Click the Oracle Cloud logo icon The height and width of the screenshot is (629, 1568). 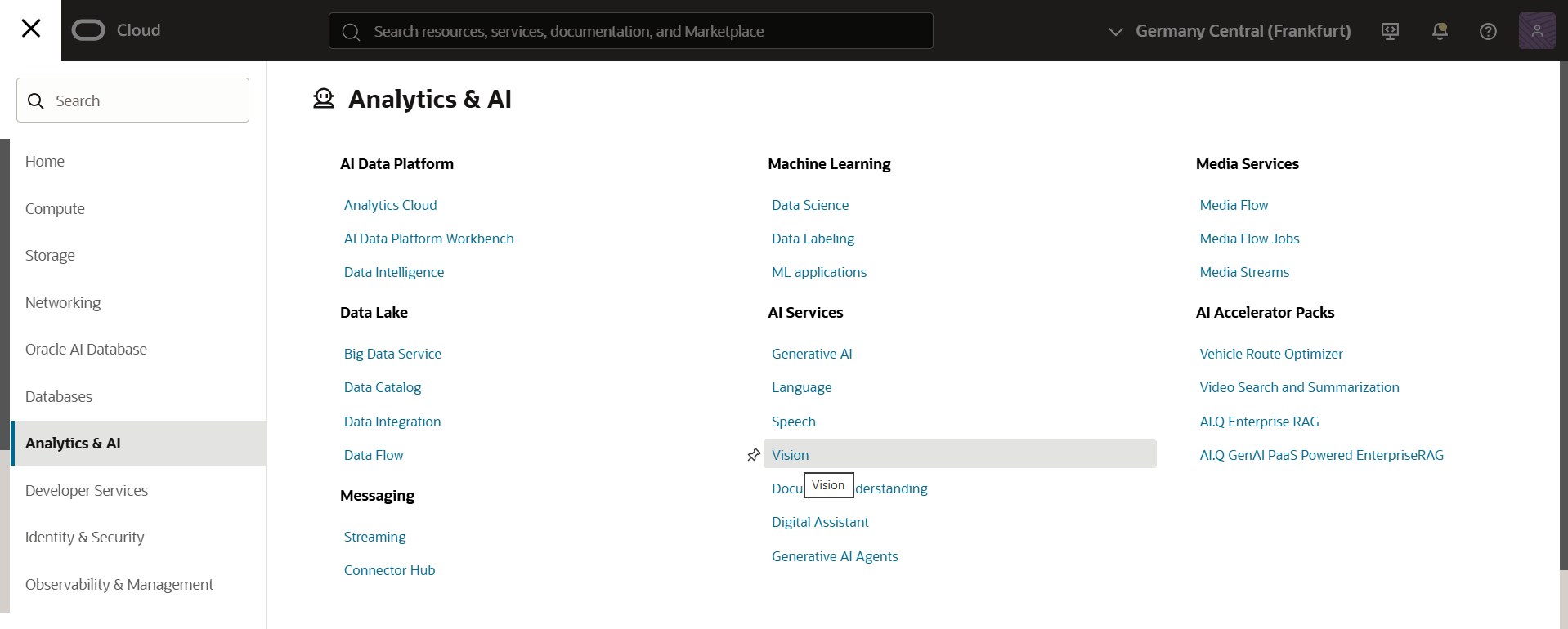click(x=88, y=30)
